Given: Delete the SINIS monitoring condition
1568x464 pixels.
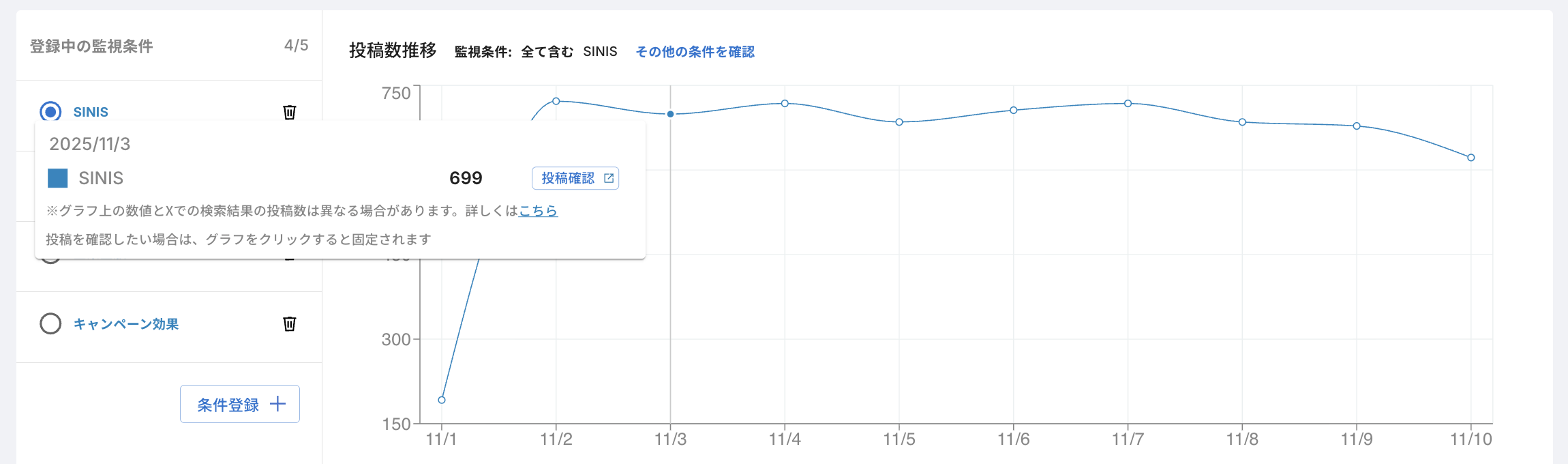Looking at the screenshot, I should point(290,112).
